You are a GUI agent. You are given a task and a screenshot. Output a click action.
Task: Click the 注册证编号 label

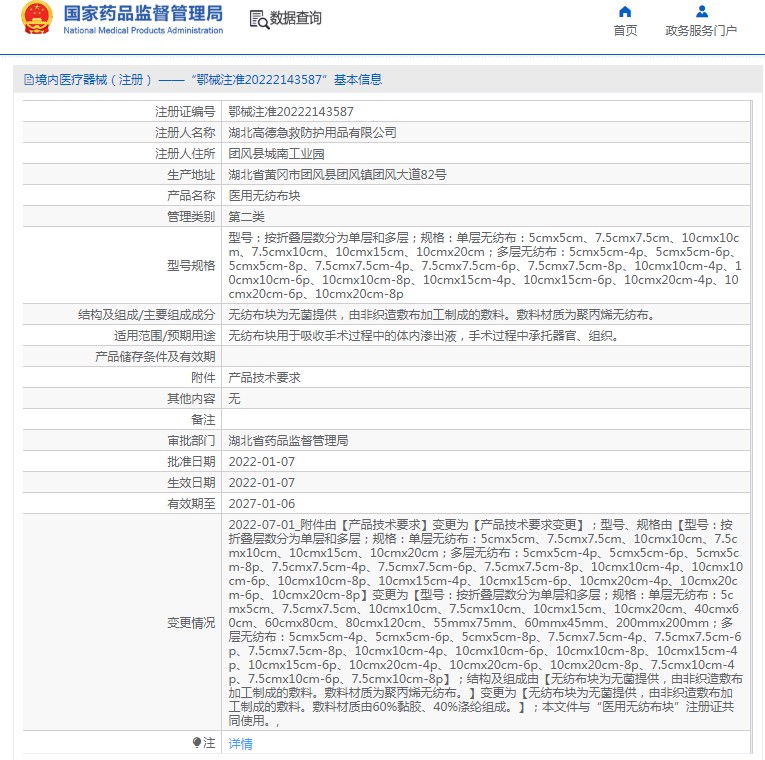(x=185, y=112)
